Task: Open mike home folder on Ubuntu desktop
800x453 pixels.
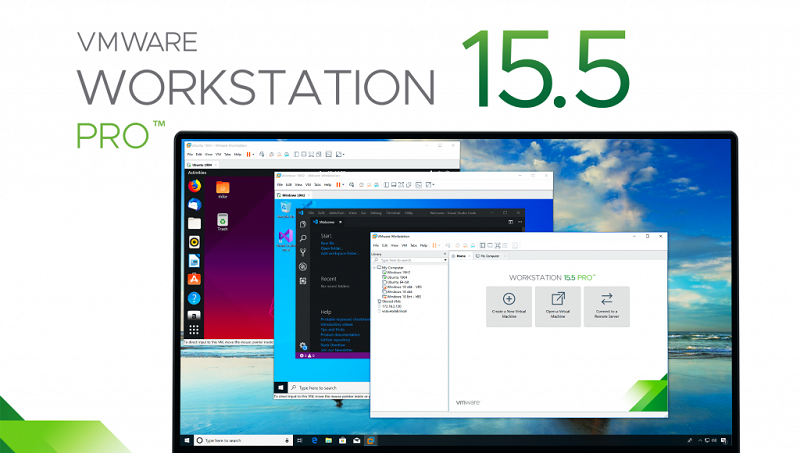Action: click(x=222, y=189)
